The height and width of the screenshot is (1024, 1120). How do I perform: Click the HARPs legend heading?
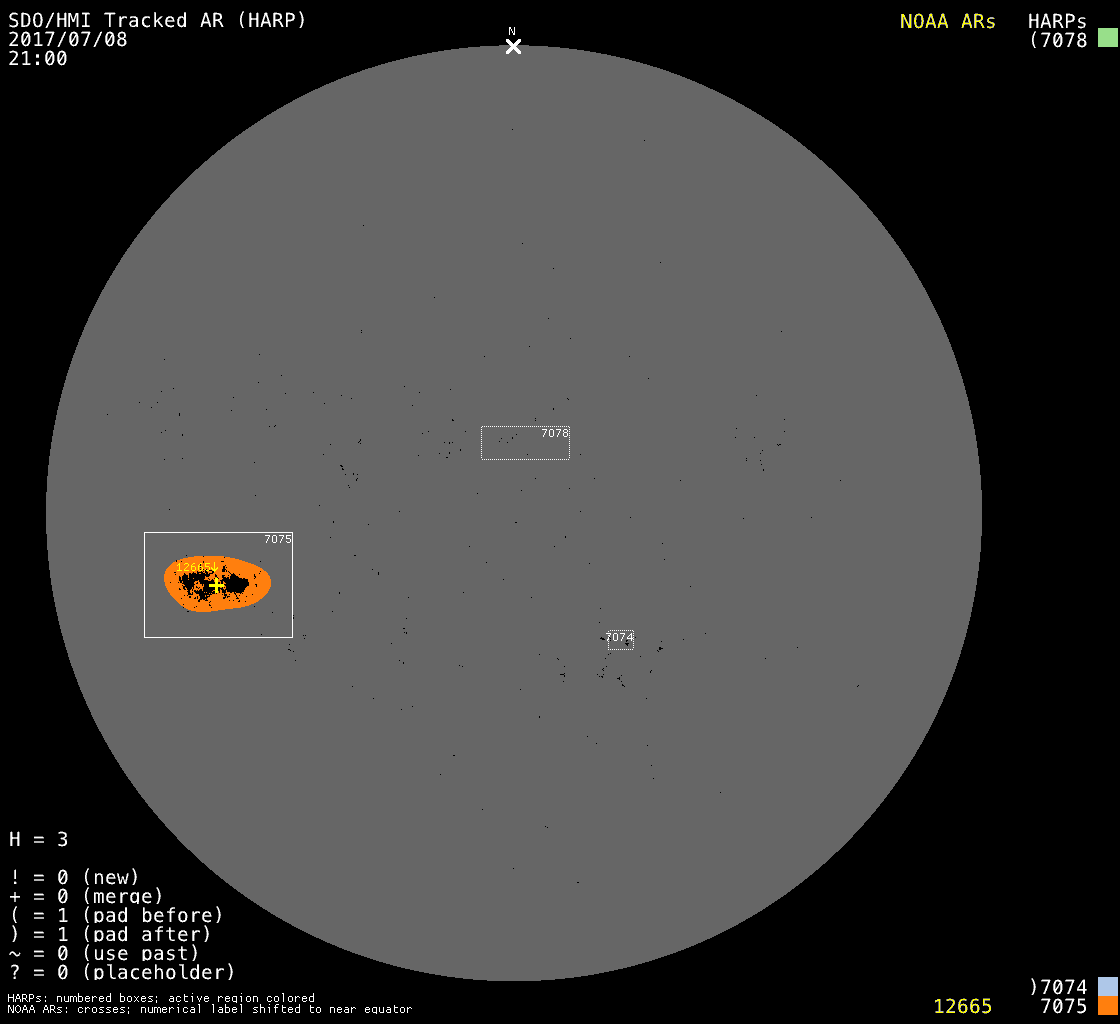(x=1057, y=21)
